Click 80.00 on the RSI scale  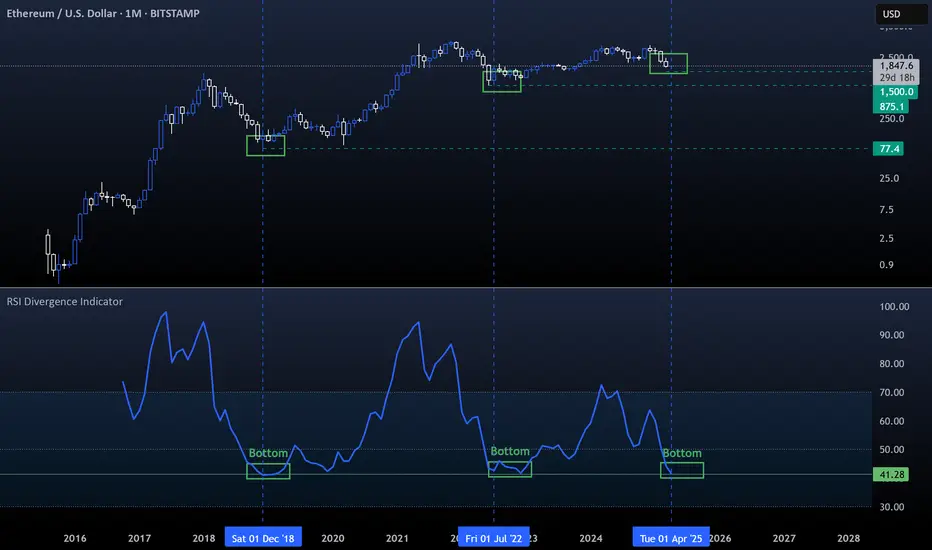[892, 364]
